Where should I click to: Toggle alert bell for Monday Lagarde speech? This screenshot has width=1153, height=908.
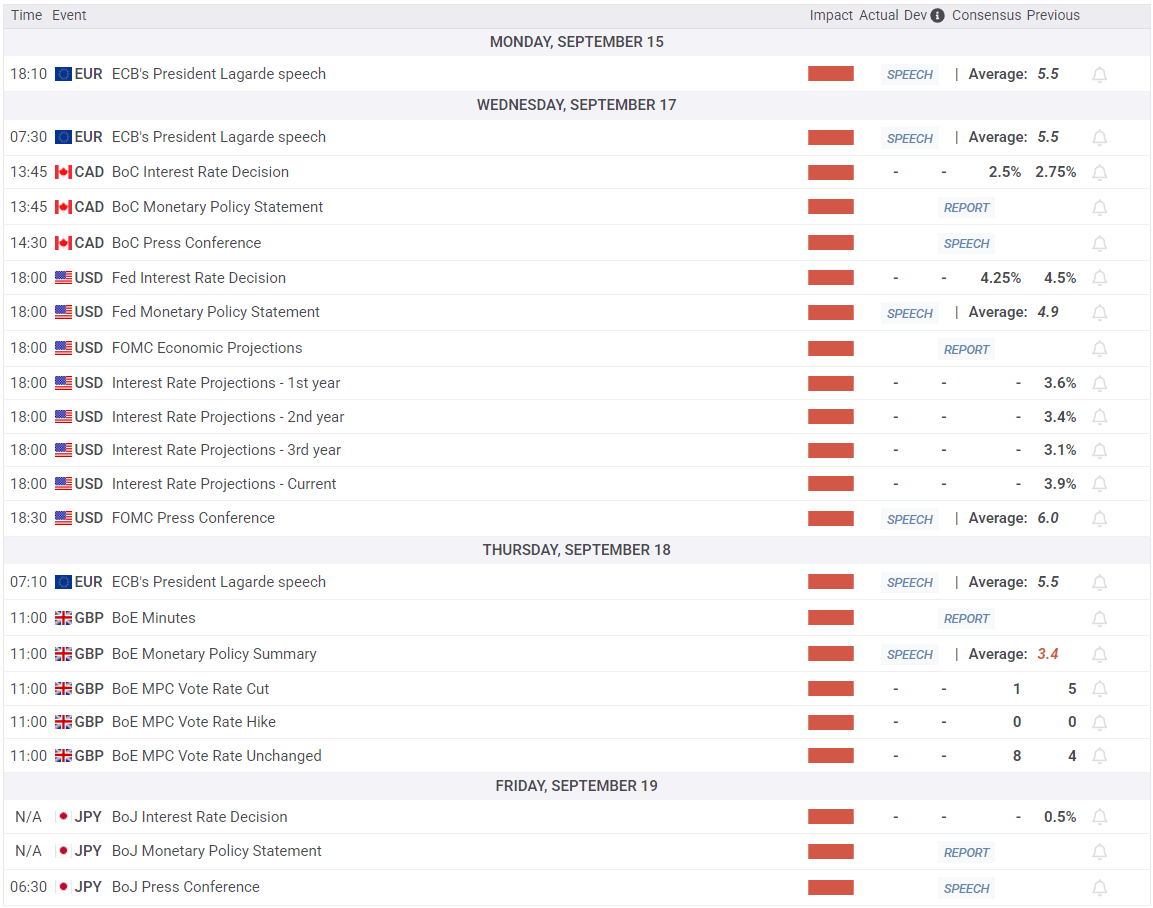coord(1099,74)
